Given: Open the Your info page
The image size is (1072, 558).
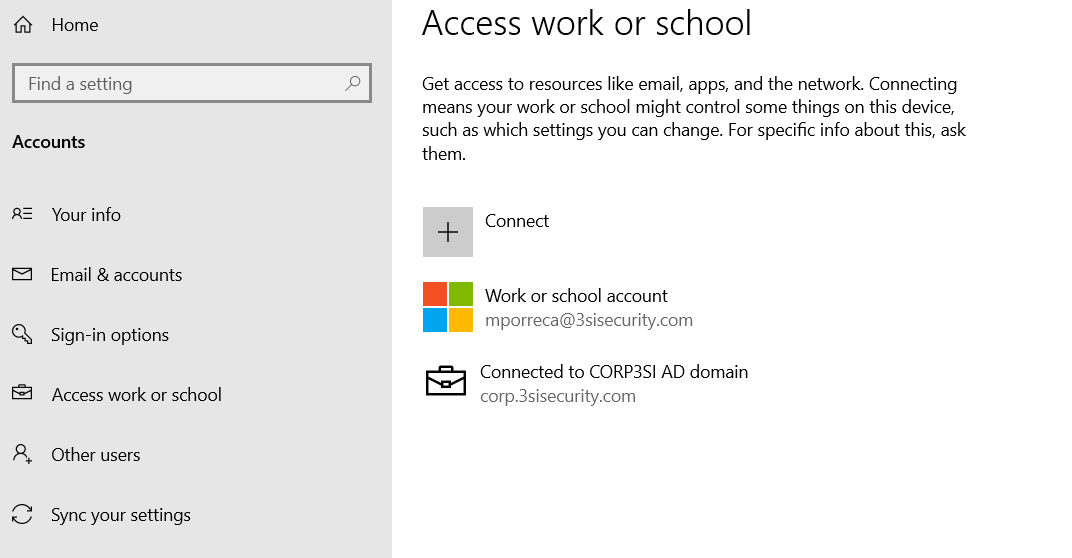Looking at the screenshot, I should pyautogui.click(x=86, y=215).
